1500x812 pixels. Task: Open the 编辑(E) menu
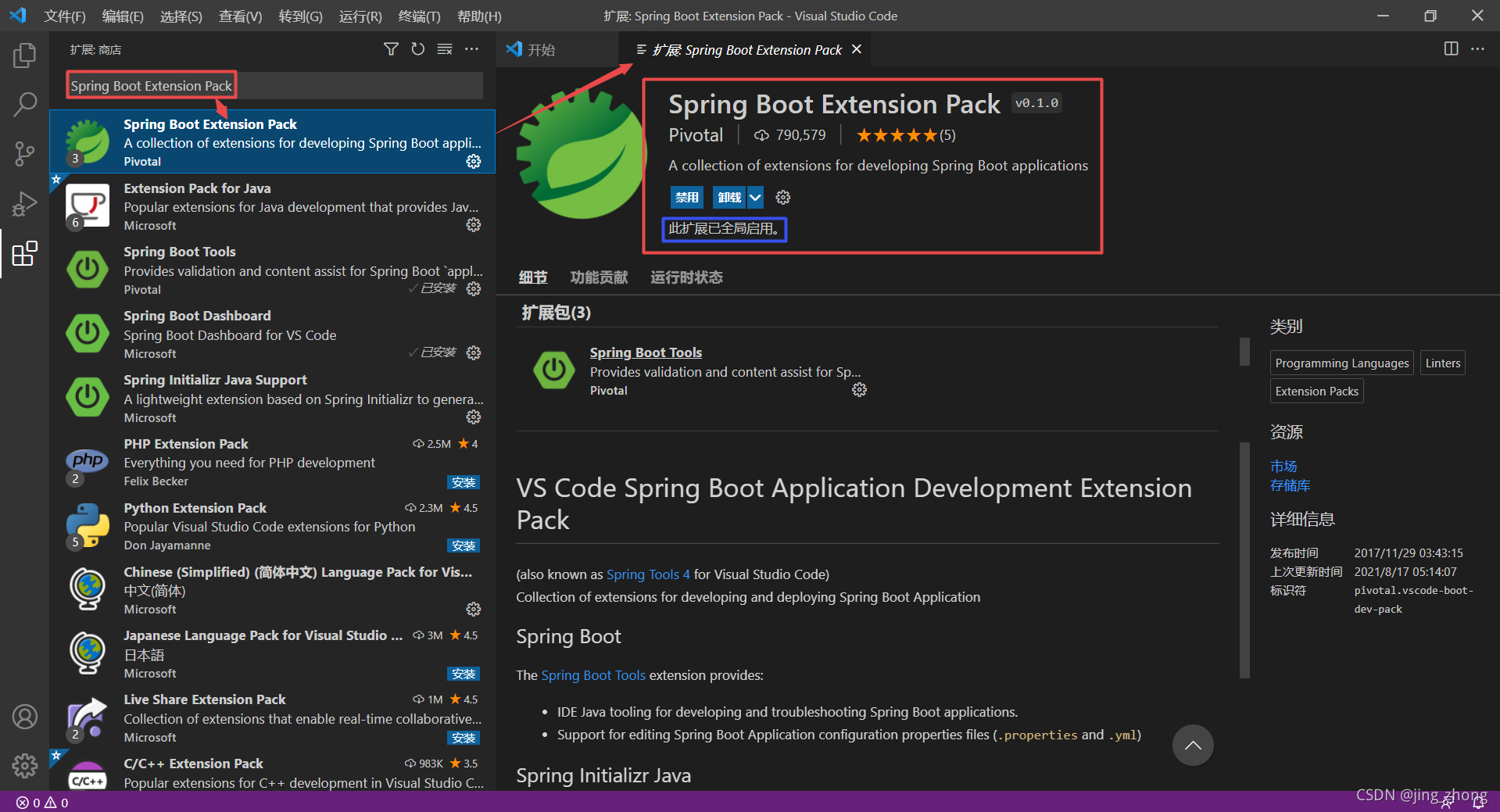pyautogui.click(x=123, y=16)
